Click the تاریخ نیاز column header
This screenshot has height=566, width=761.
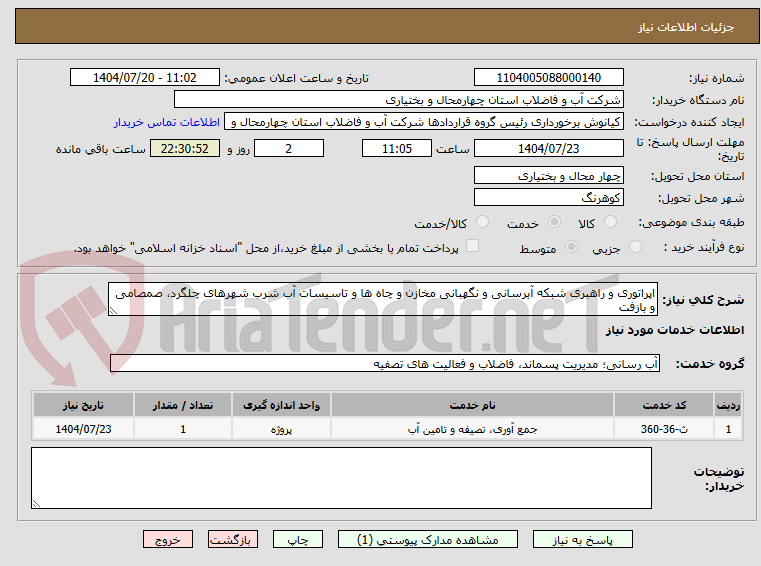click(83, 405)
